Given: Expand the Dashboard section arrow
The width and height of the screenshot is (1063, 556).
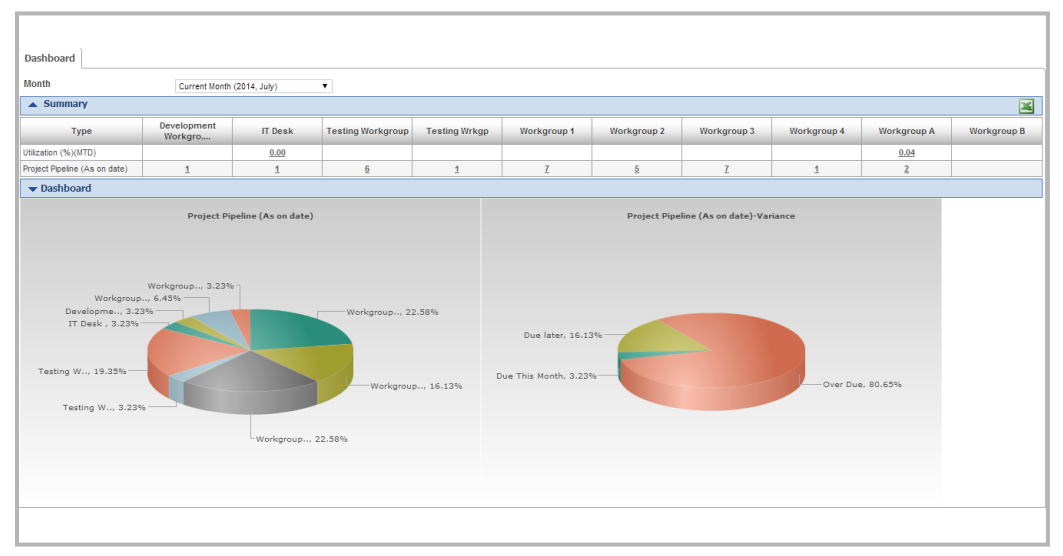Looking at the screenshot, I should click(x=33, y=189).
